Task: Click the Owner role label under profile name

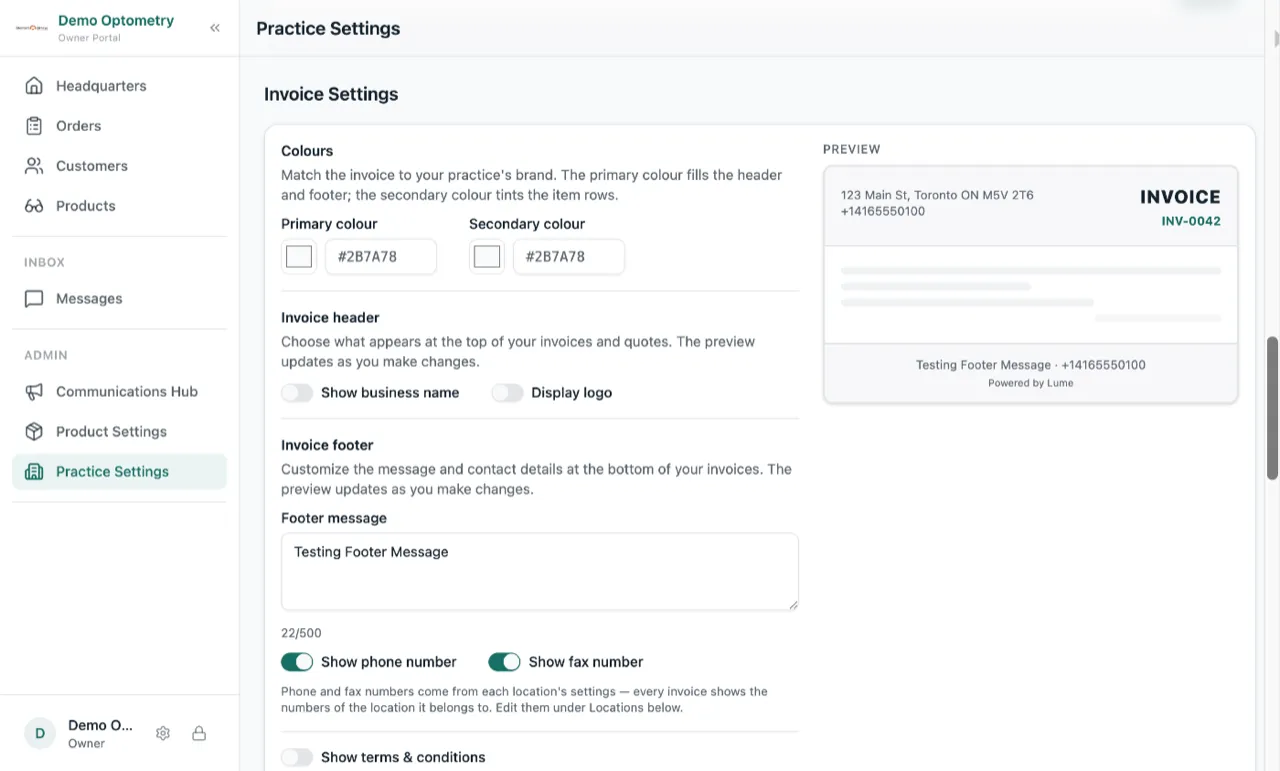Action: tap(86, 743)
